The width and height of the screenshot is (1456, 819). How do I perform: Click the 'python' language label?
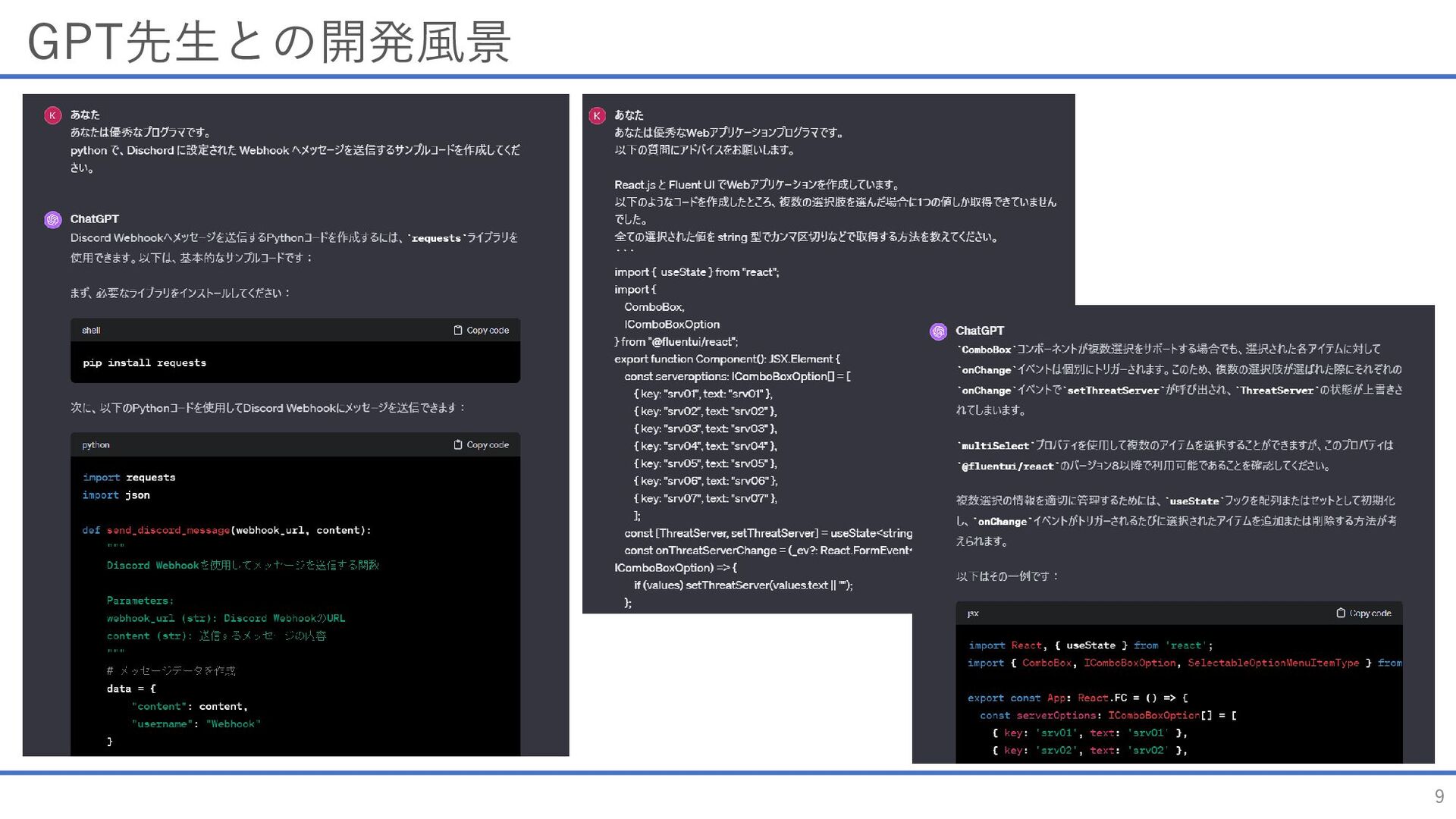[x=96, y=445]
